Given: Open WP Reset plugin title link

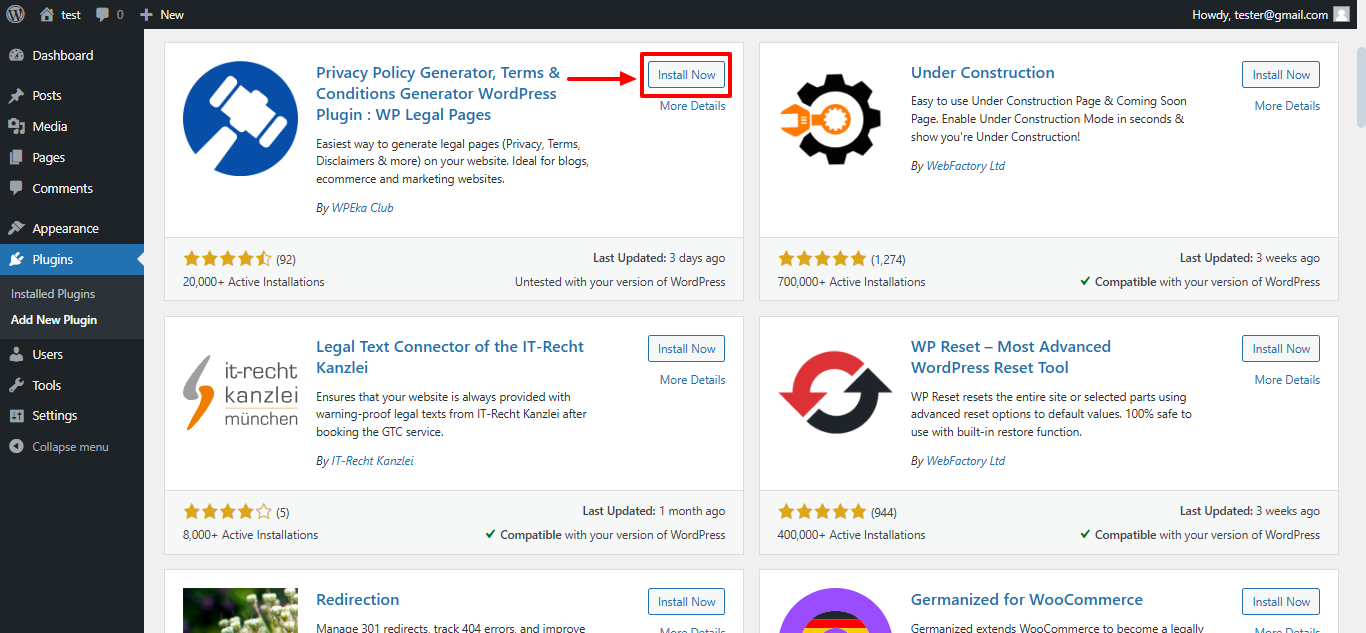Looking at the screenshot, I should pos(1011,357).
